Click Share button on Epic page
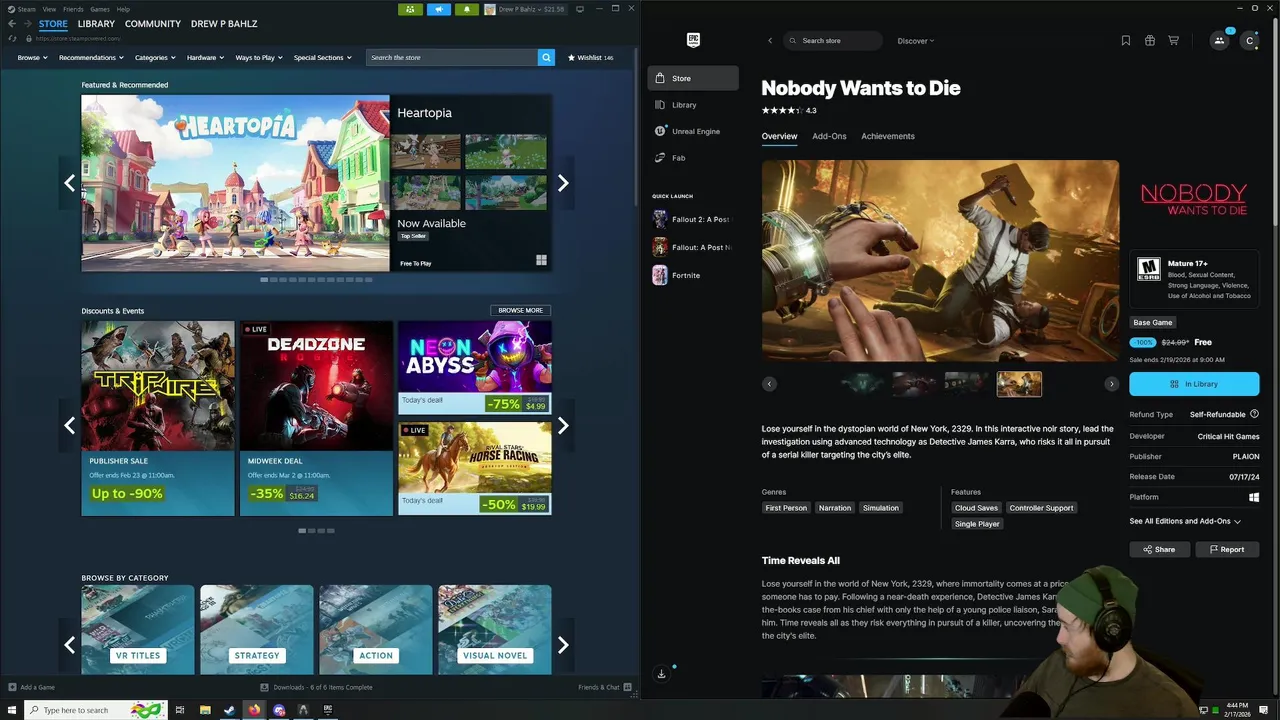 [x=1160, y=549]
